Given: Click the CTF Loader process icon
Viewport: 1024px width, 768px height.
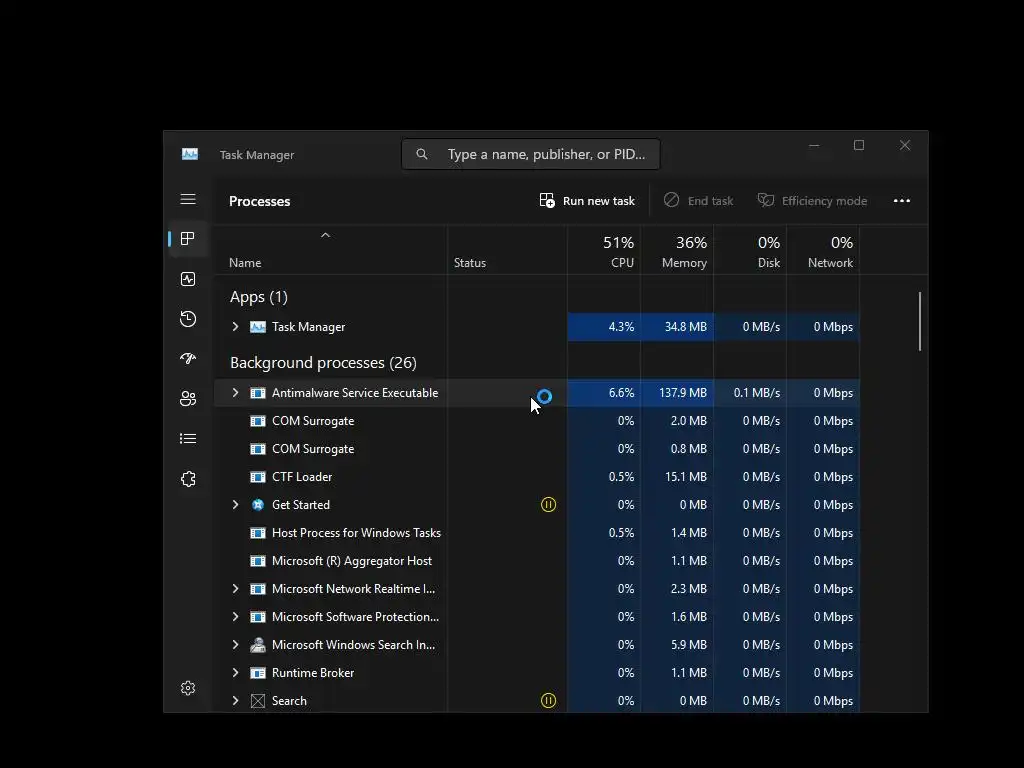Looking at the screenshot, I should (258, 477).
